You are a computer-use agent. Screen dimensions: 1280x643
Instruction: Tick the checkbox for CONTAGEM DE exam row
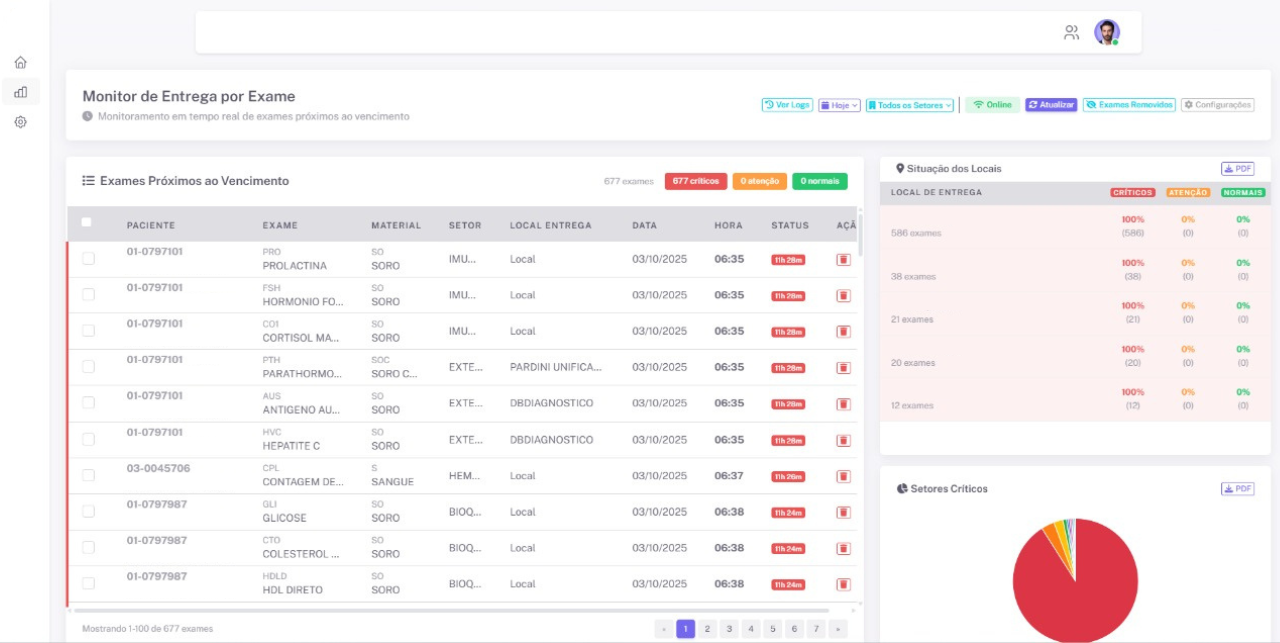[x=89, y=475]
